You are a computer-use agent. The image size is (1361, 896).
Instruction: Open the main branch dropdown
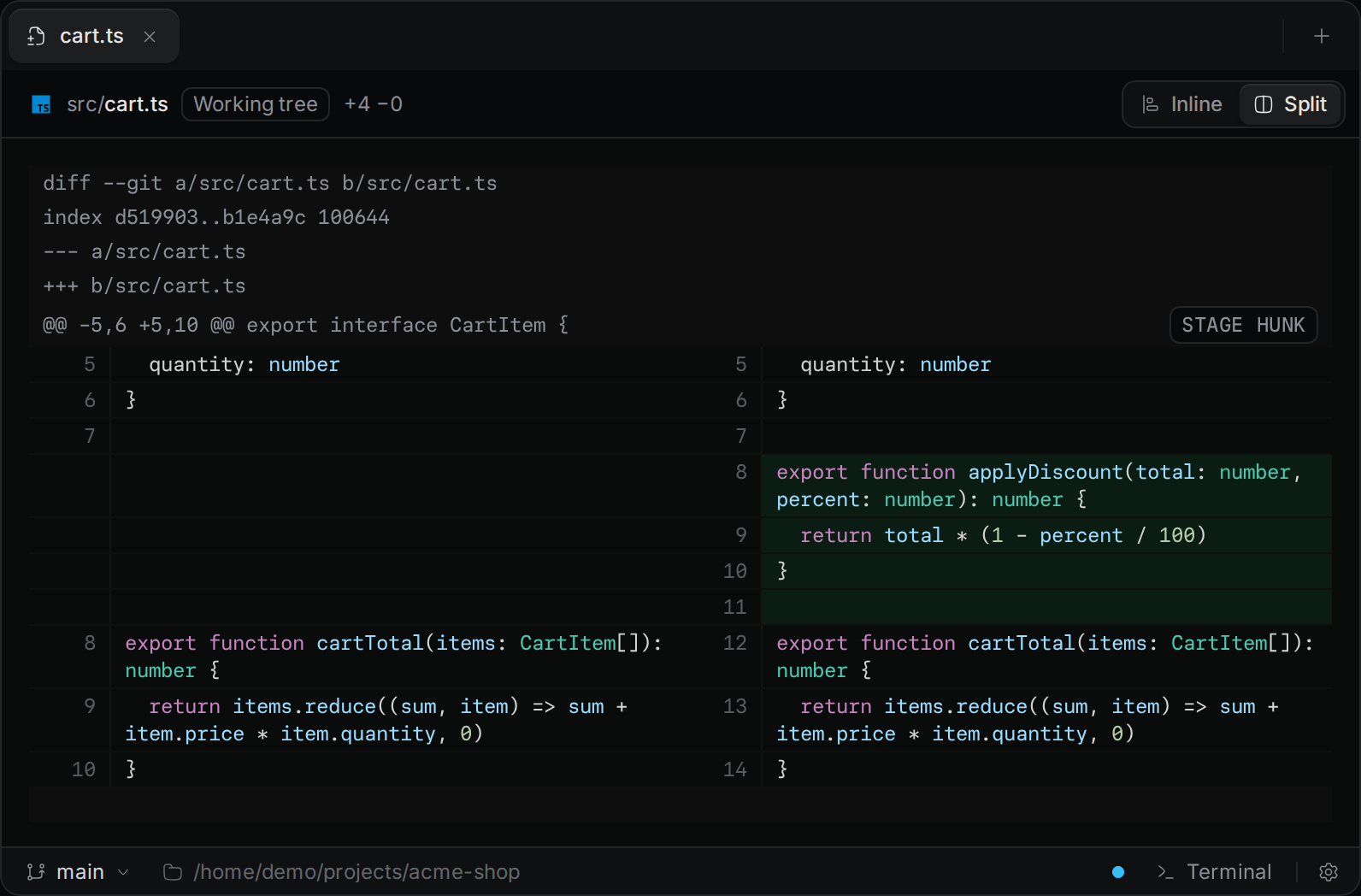(78, 872)
